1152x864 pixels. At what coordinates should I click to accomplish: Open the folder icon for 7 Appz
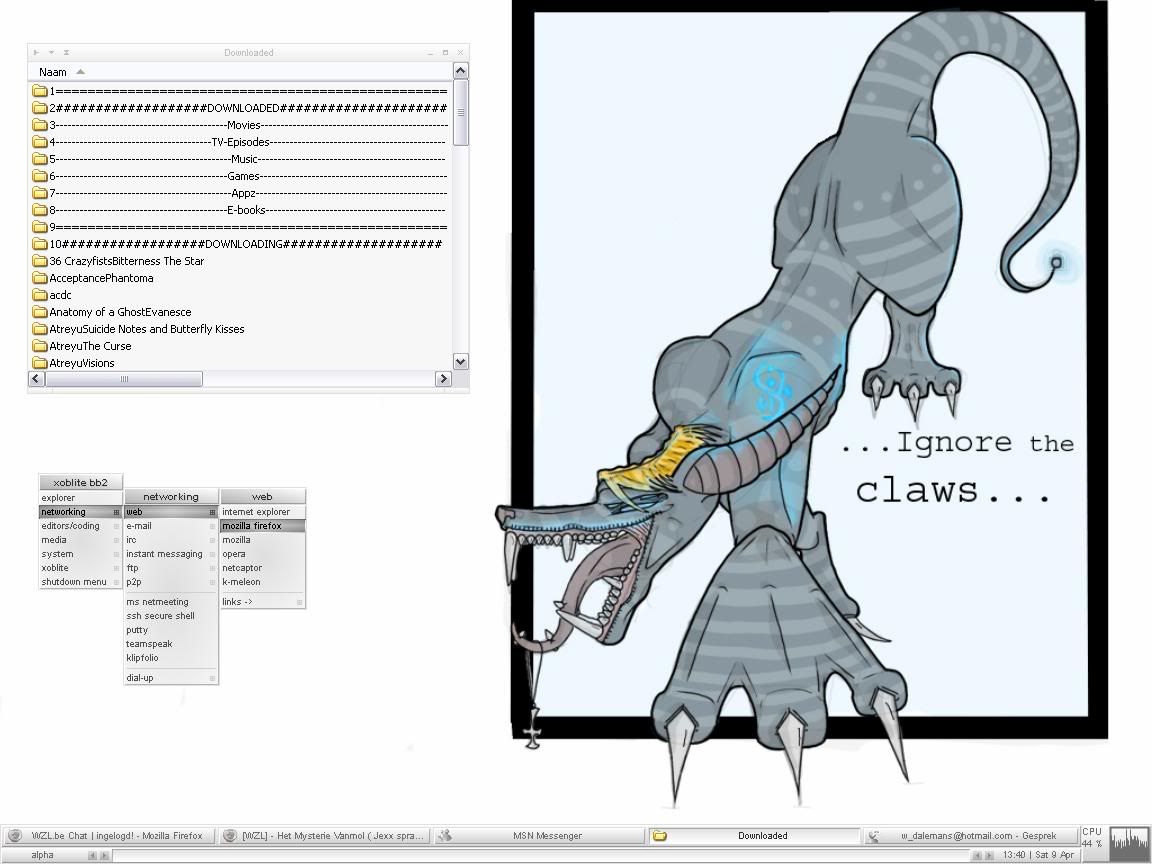[40, 193]
